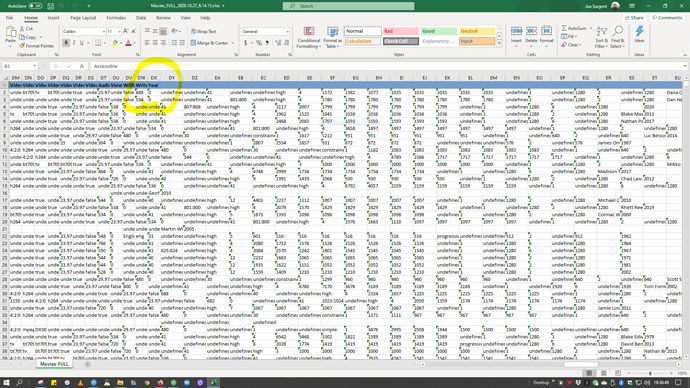Decrease the cell indent
Viewport: 690px width, 388px height.
click(174, 43)
